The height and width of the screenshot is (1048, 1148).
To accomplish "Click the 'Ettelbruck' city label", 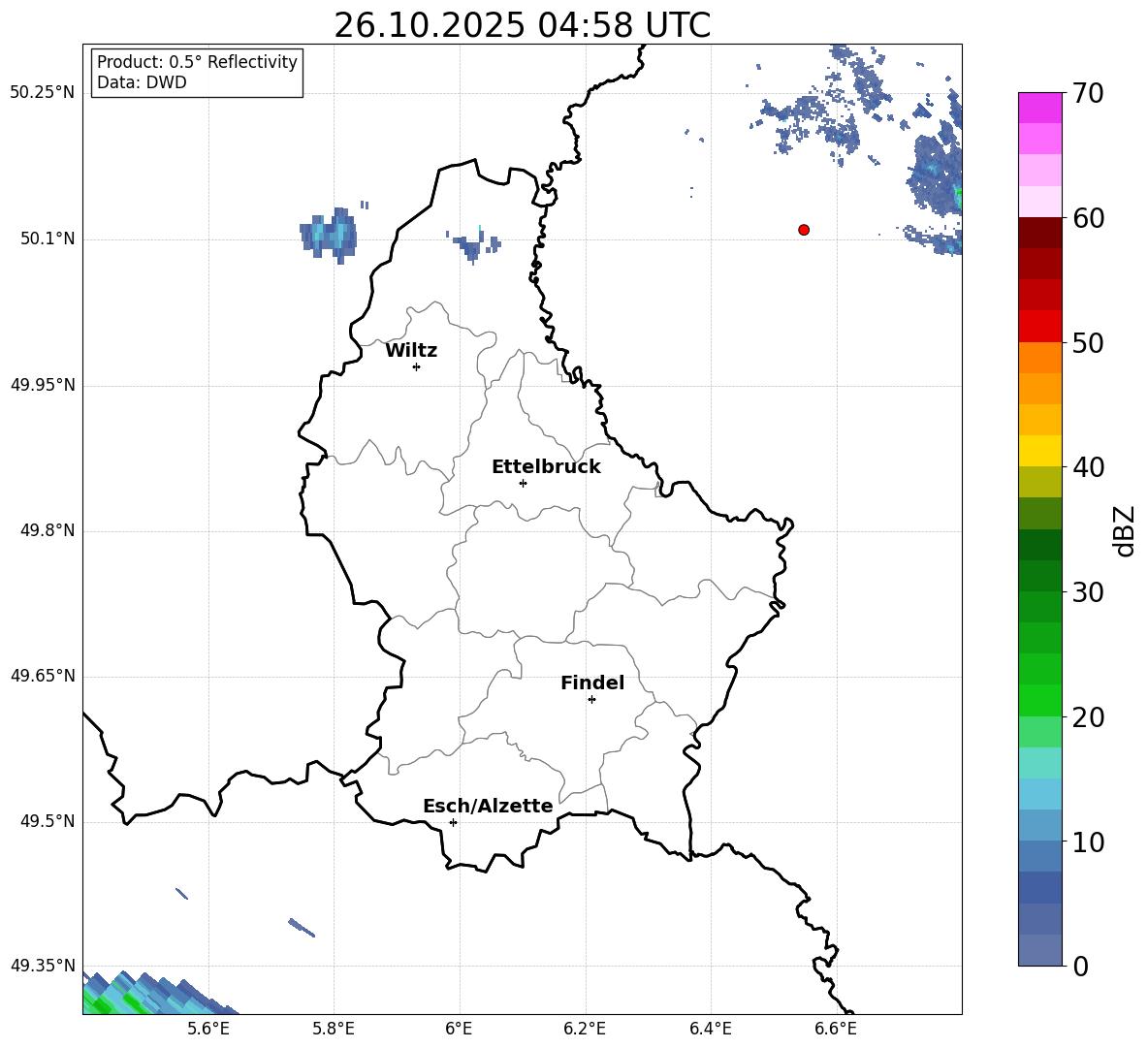I will [x=546, y=467].
